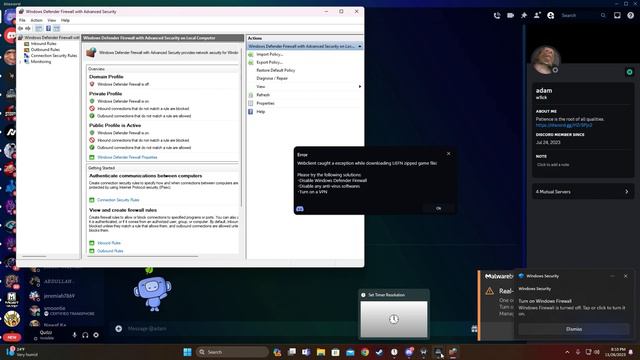The height and width of the screenshot is (360, 640).
Task: Open Microsoft Teams from the taskbar
Action: click(x=306, y=352)
